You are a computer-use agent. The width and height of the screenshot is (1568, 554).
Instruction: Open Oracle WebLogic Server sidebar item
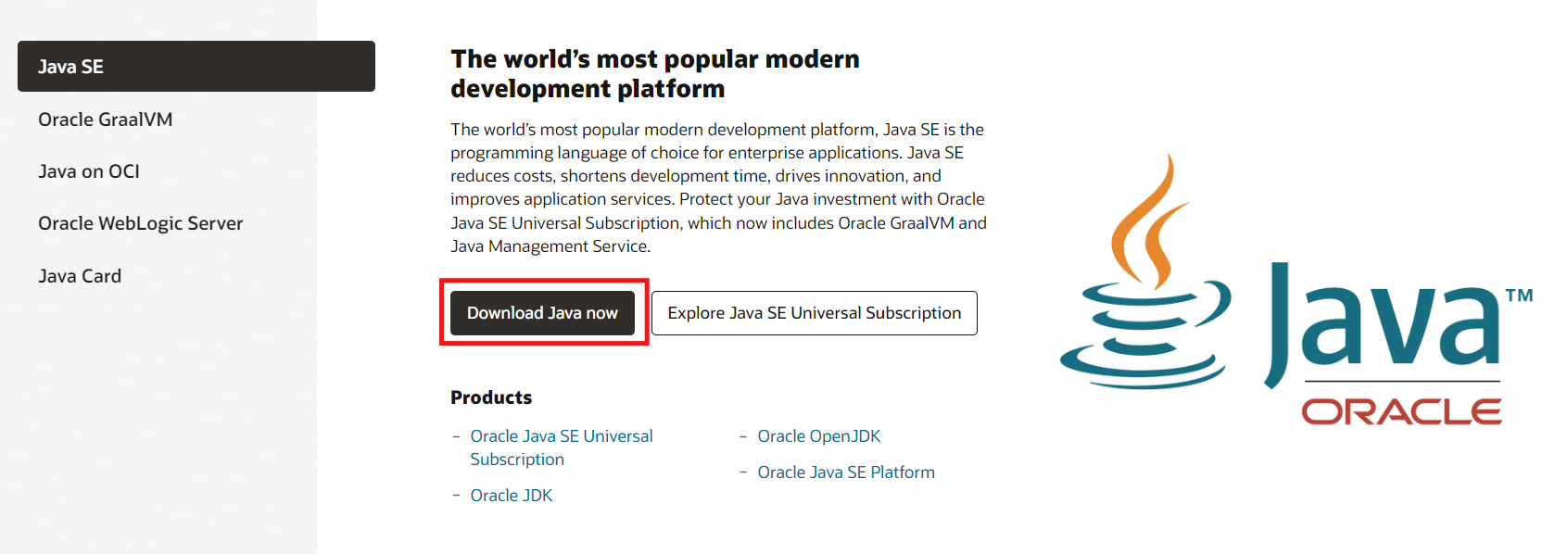pyautogui.click(x=141, y=223)
